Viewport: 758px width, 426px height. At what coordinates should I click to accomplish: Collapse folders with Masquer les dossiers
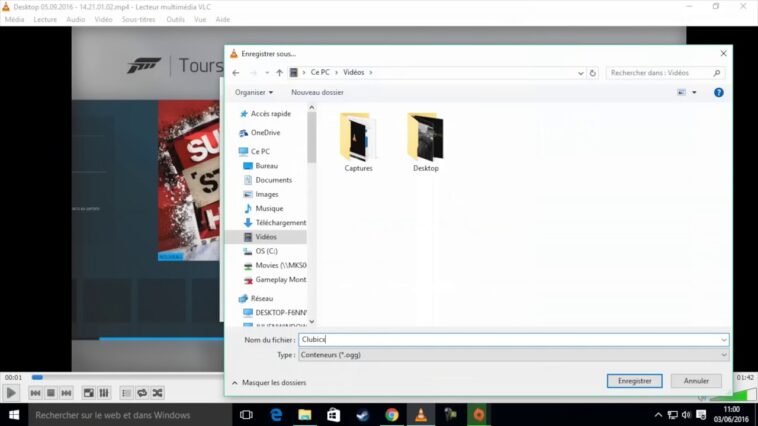269,382
